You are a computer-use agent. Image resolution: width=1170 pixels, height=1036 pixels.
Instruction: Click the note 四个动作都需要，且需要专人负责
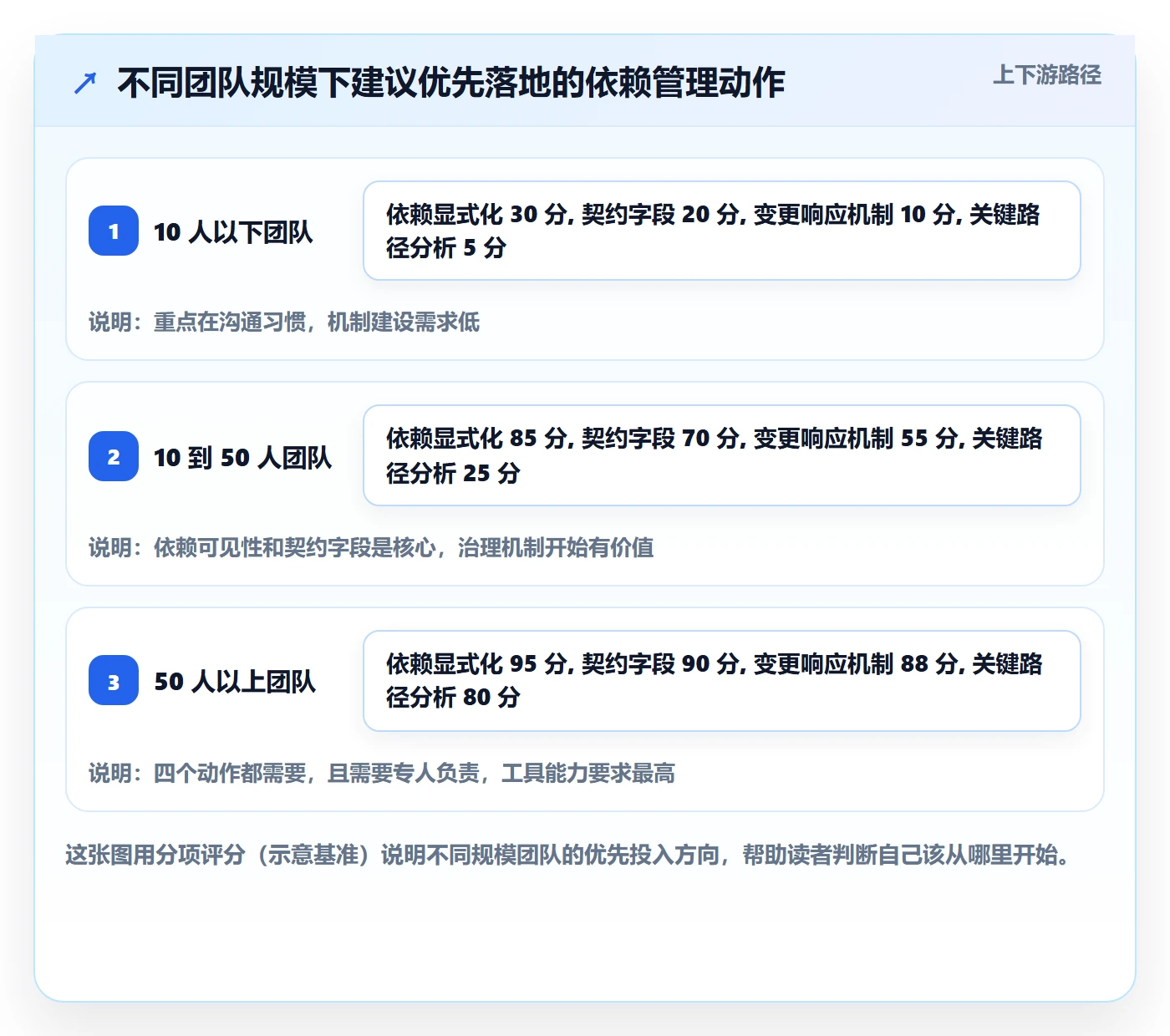pos(382,773)
